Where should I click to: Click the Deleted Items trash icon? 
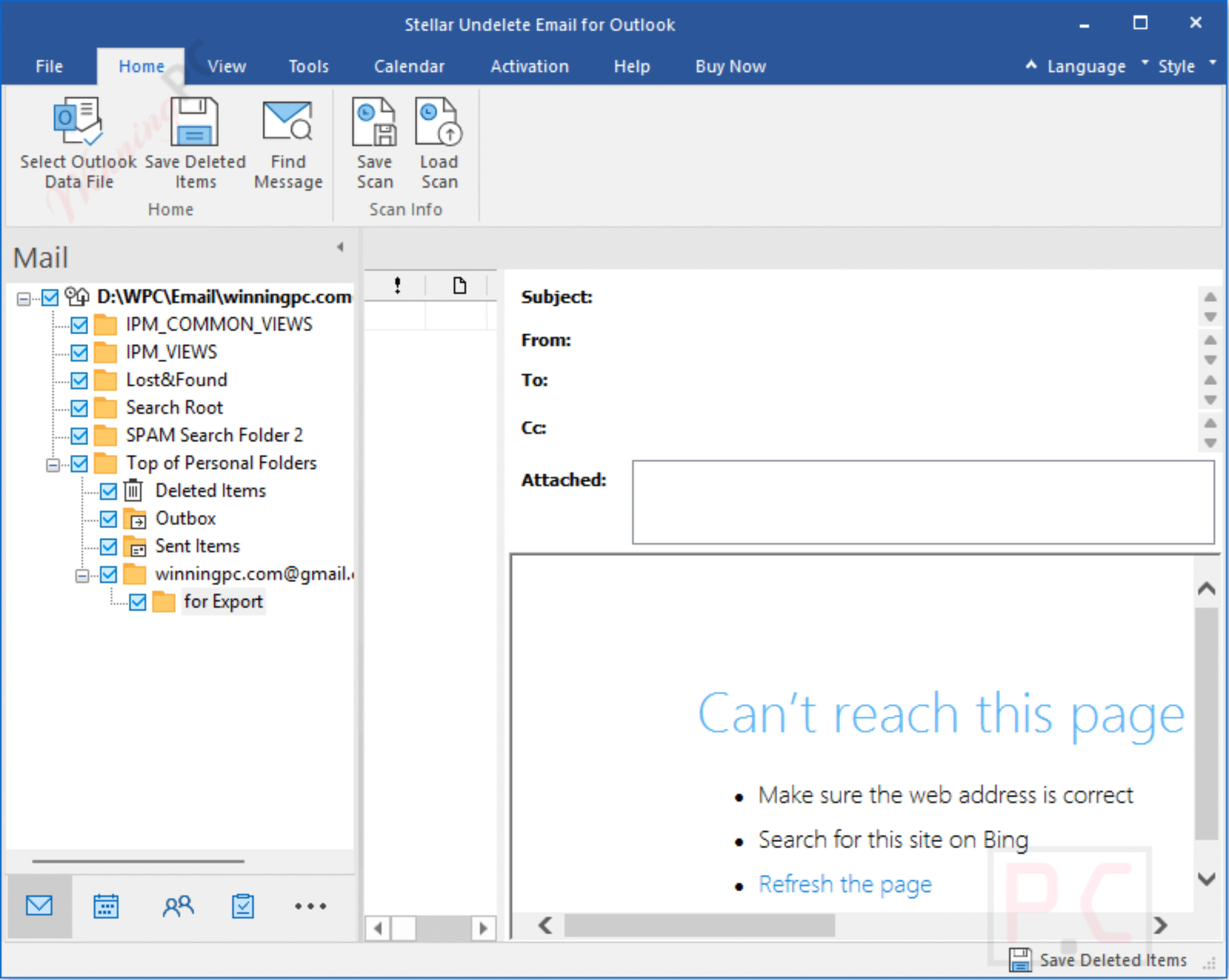click(133, 491)
